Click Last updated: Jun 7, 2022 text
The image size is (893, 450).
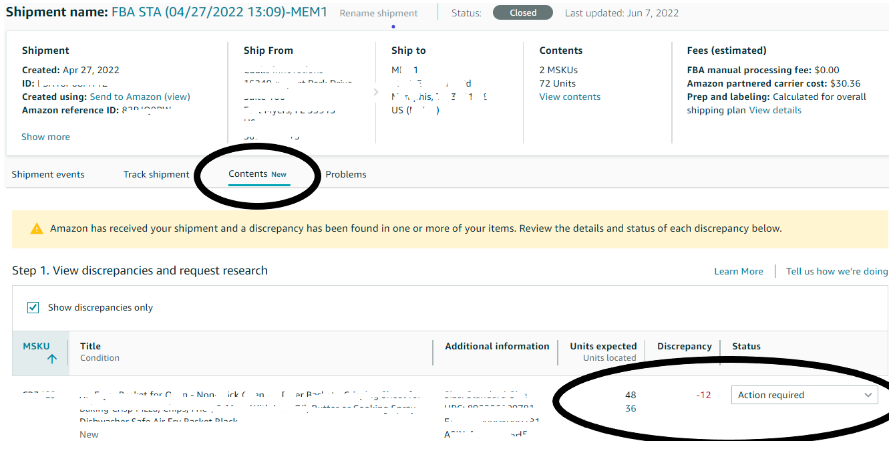tap(622, 13)
